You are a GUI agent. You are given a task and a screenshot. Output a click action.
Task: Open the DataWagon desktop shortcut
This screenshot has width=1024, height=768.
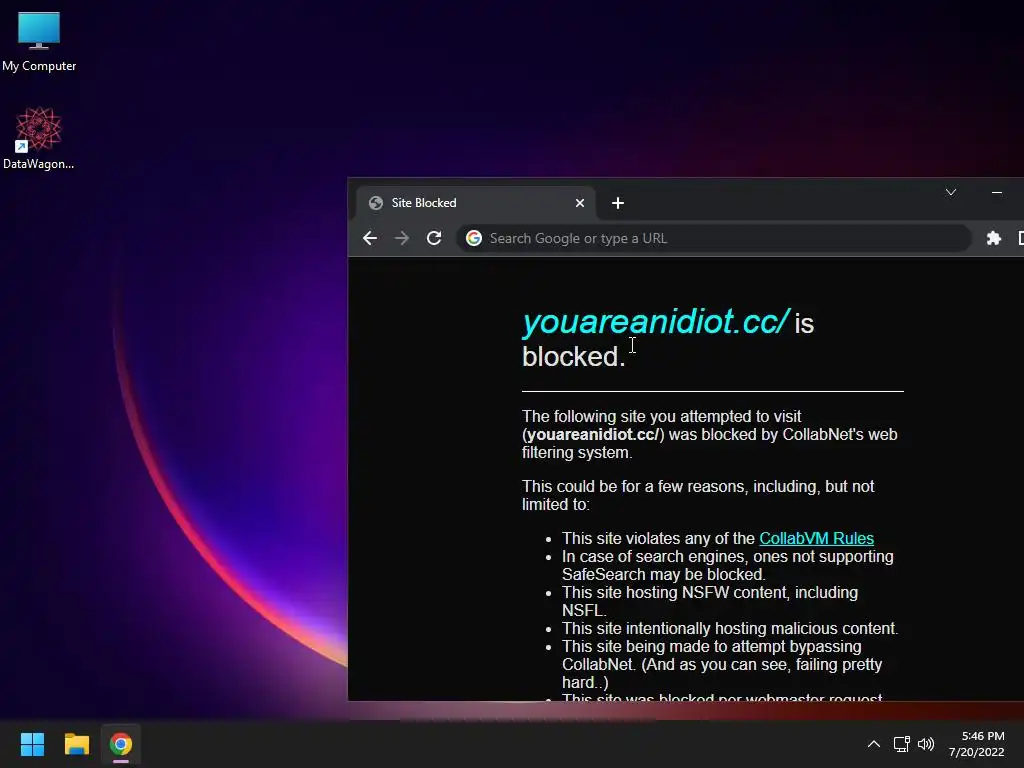[39, 138]
